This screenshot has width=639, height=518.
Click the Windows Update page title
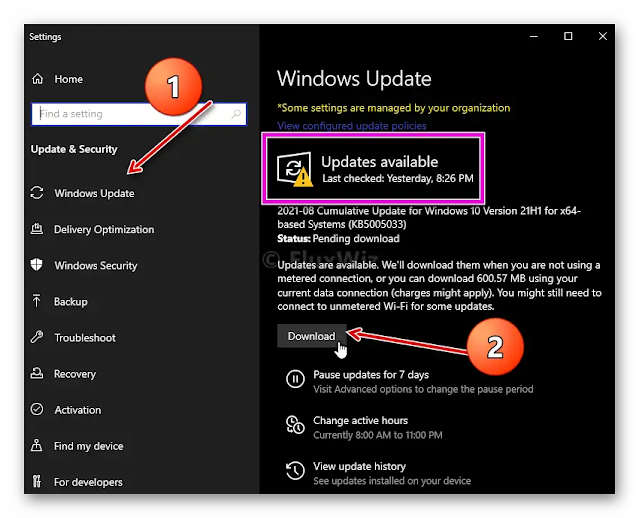point(354,79)
